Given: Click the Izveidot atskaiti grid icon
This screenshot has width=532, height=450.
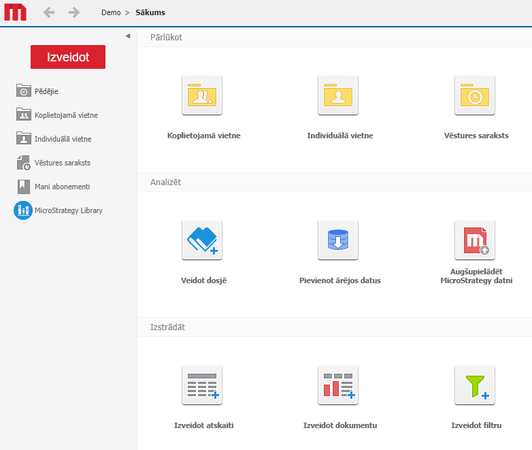Looking at the screenshot, I should click(x=202, y=386).
